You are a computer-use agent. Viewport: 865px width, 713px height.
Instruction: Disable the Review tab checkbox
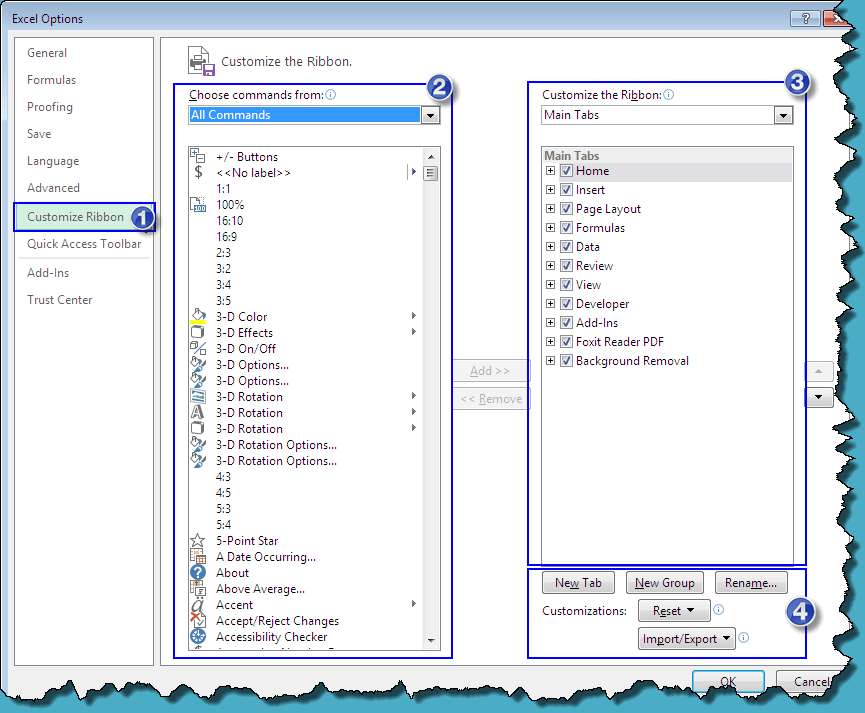coord(566,265)
